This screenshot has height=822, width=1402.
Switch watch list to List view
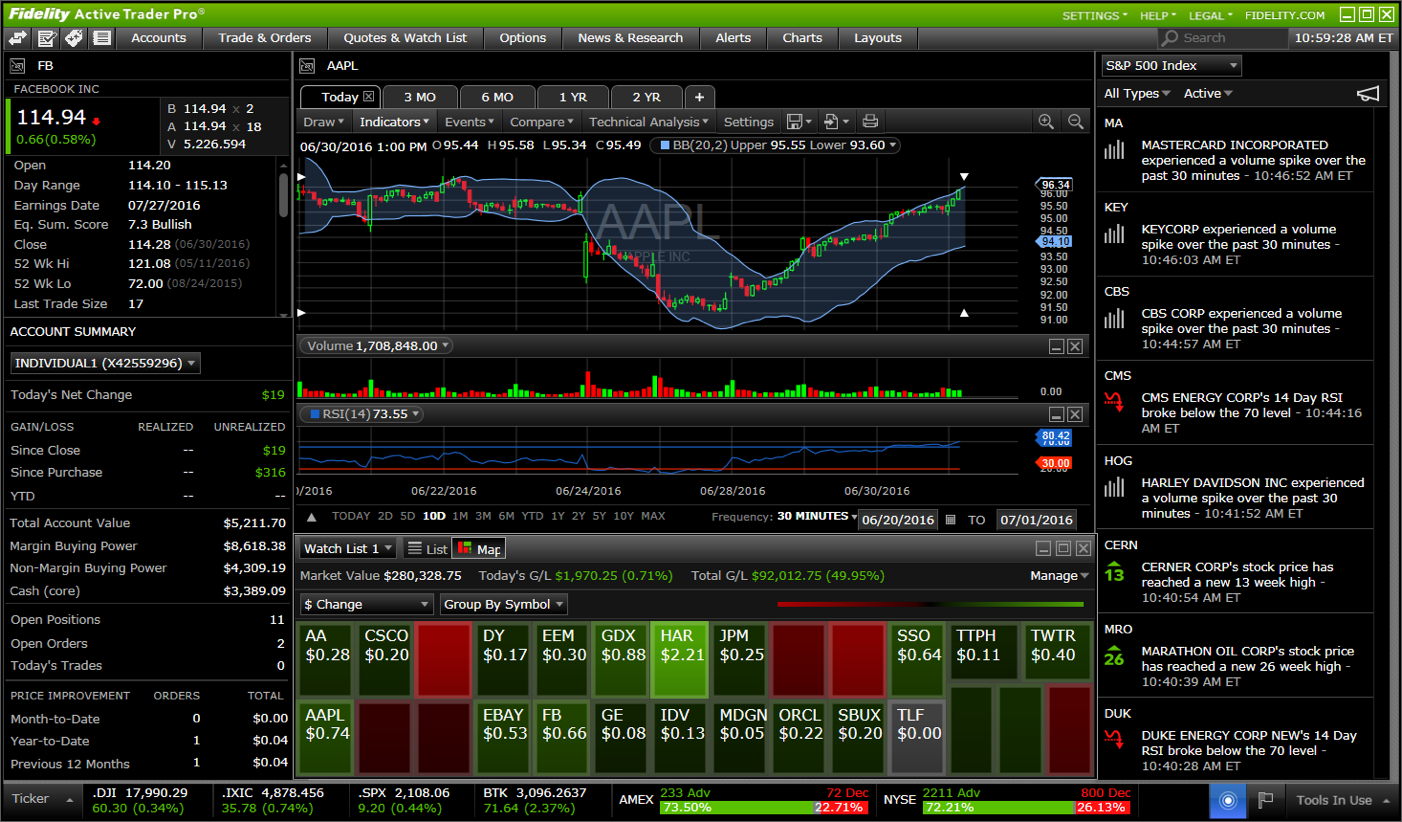[x=428, y=549]
